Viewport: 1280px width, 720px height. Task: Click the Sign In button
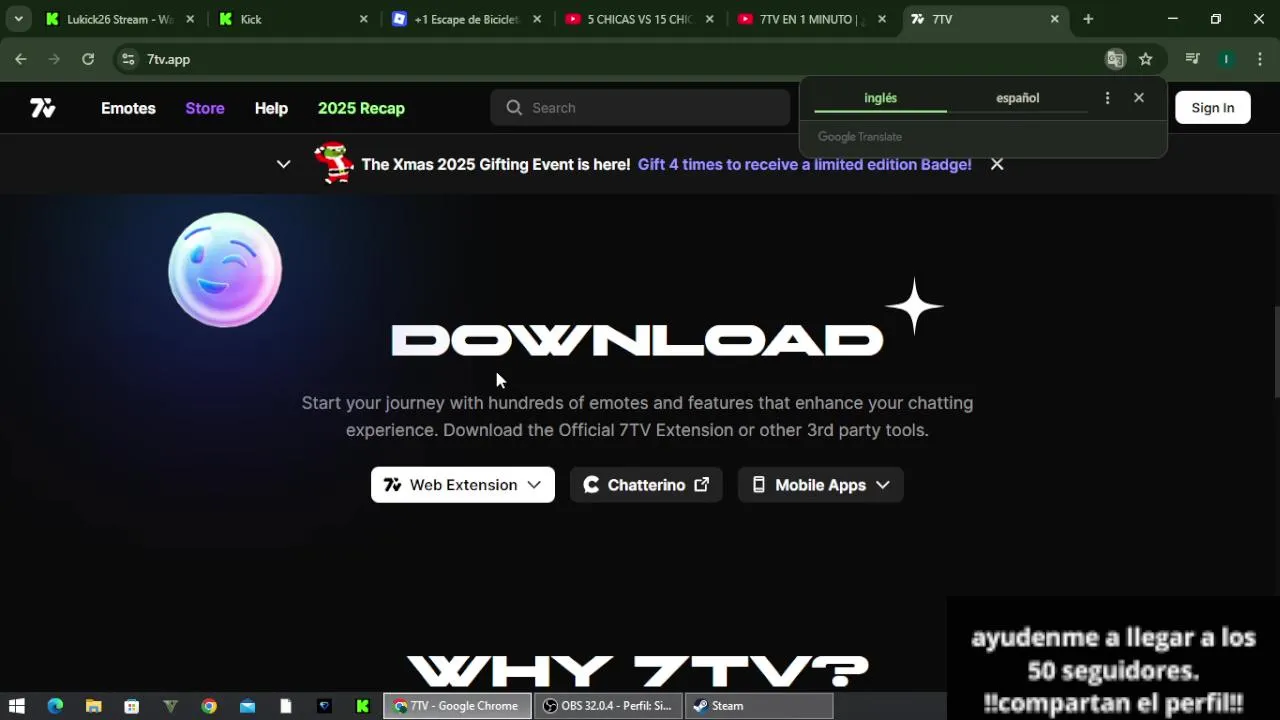tap(1213, 108)
